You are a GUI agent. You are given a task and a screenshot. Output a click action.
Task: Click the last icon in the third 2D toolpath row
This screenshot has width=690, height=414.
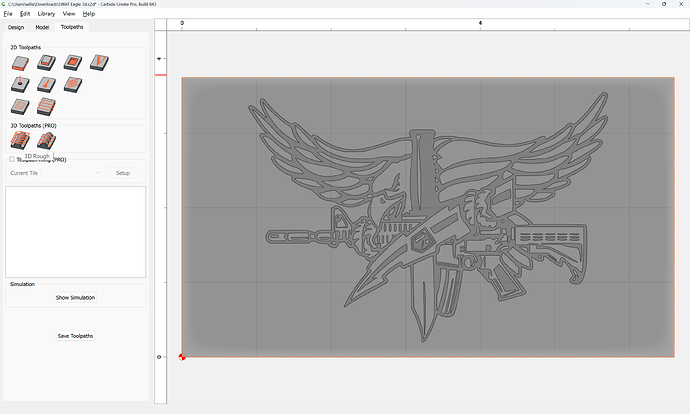[x=45, y=106]
